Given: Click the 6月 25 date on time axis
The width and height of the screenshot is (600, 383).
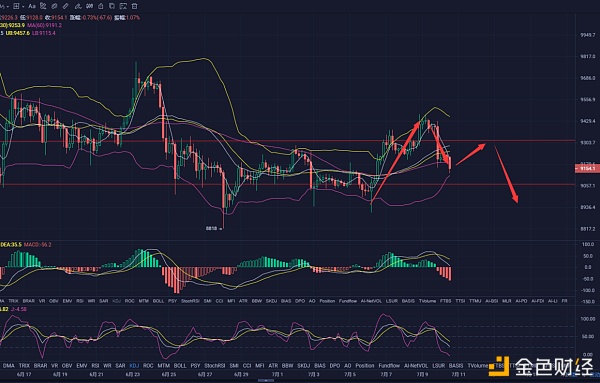Looking at the screenshot, I should point(169,375).
